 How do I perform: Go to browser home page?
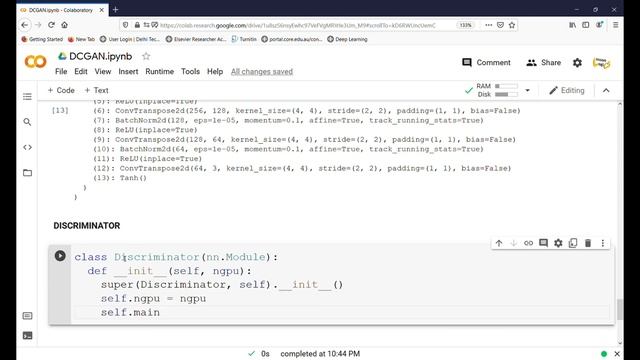[x=64, y=25]
